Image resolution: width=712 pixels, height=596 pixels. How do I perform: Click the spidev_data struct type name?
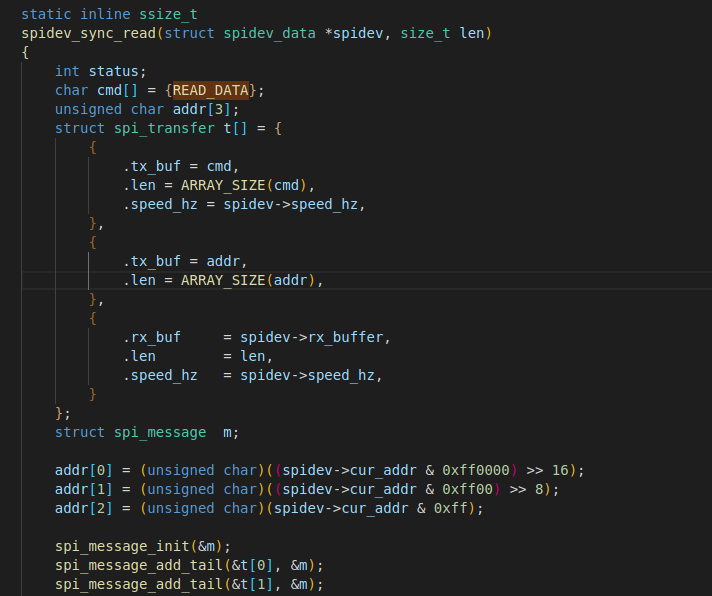click(269, 33)
